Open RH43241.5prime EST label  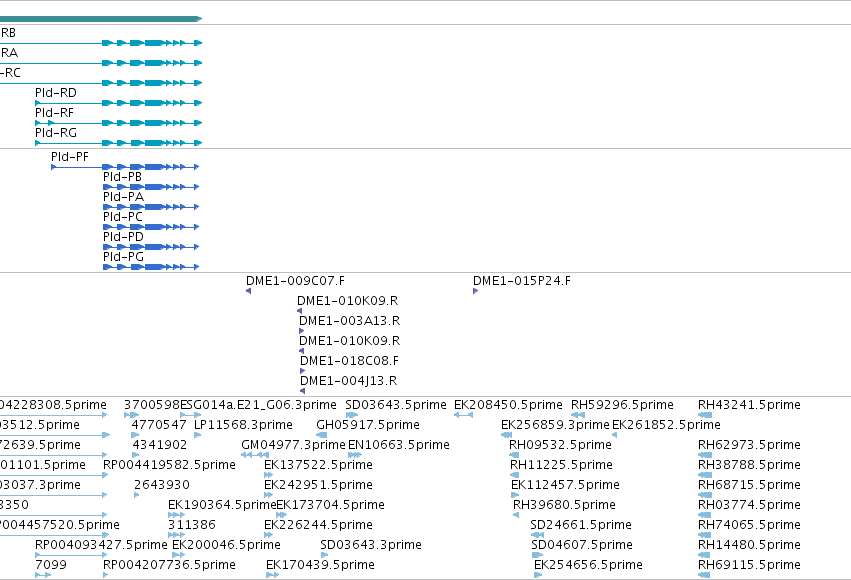750,405
